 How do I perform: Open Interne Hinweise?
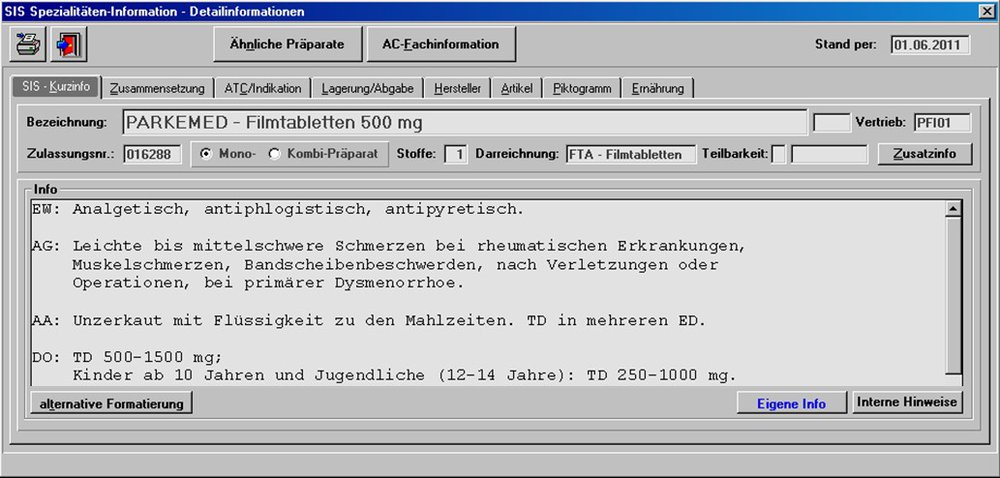tap(907, 403)
